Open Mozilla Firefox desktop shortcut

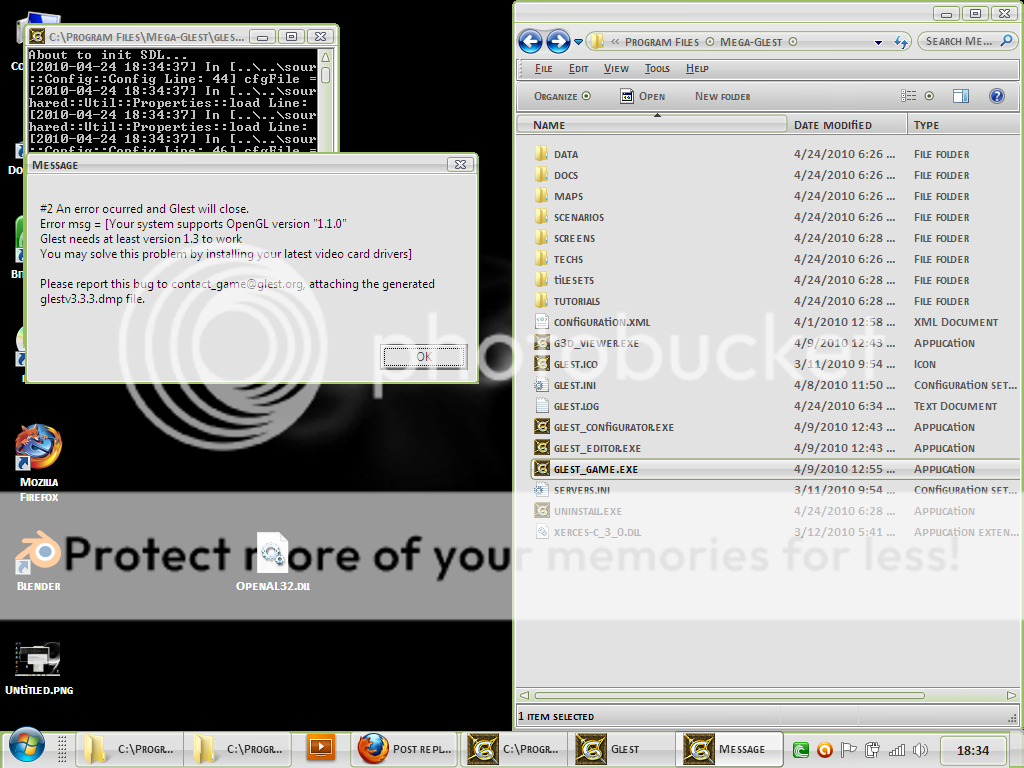coord(39,463)
